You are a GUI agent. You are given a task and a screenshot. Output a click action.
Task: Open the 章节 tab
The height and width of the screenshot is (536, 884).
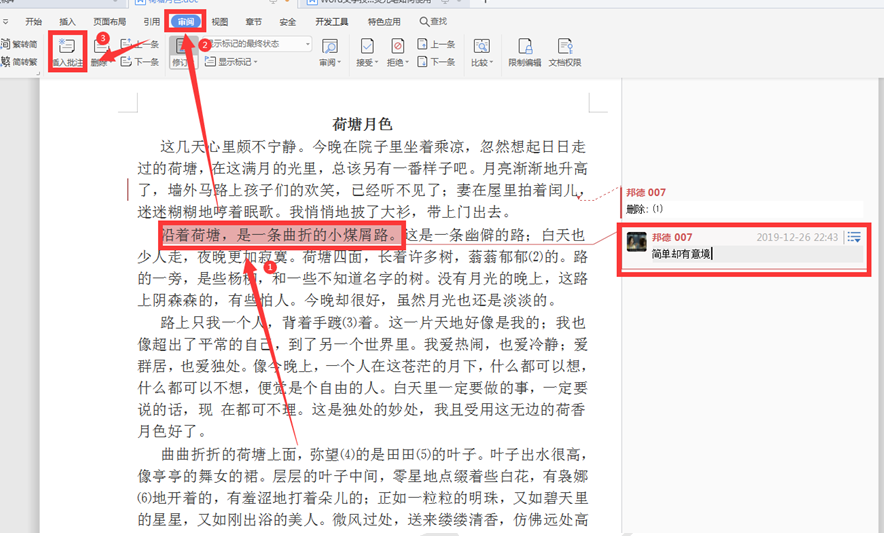254,21
